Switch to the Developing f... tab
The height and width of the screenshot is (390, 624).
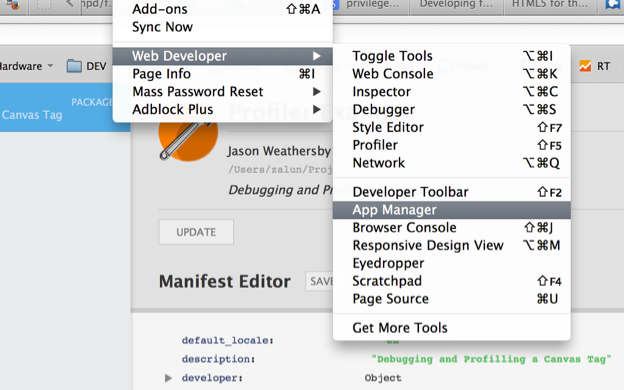pos(456,5)
